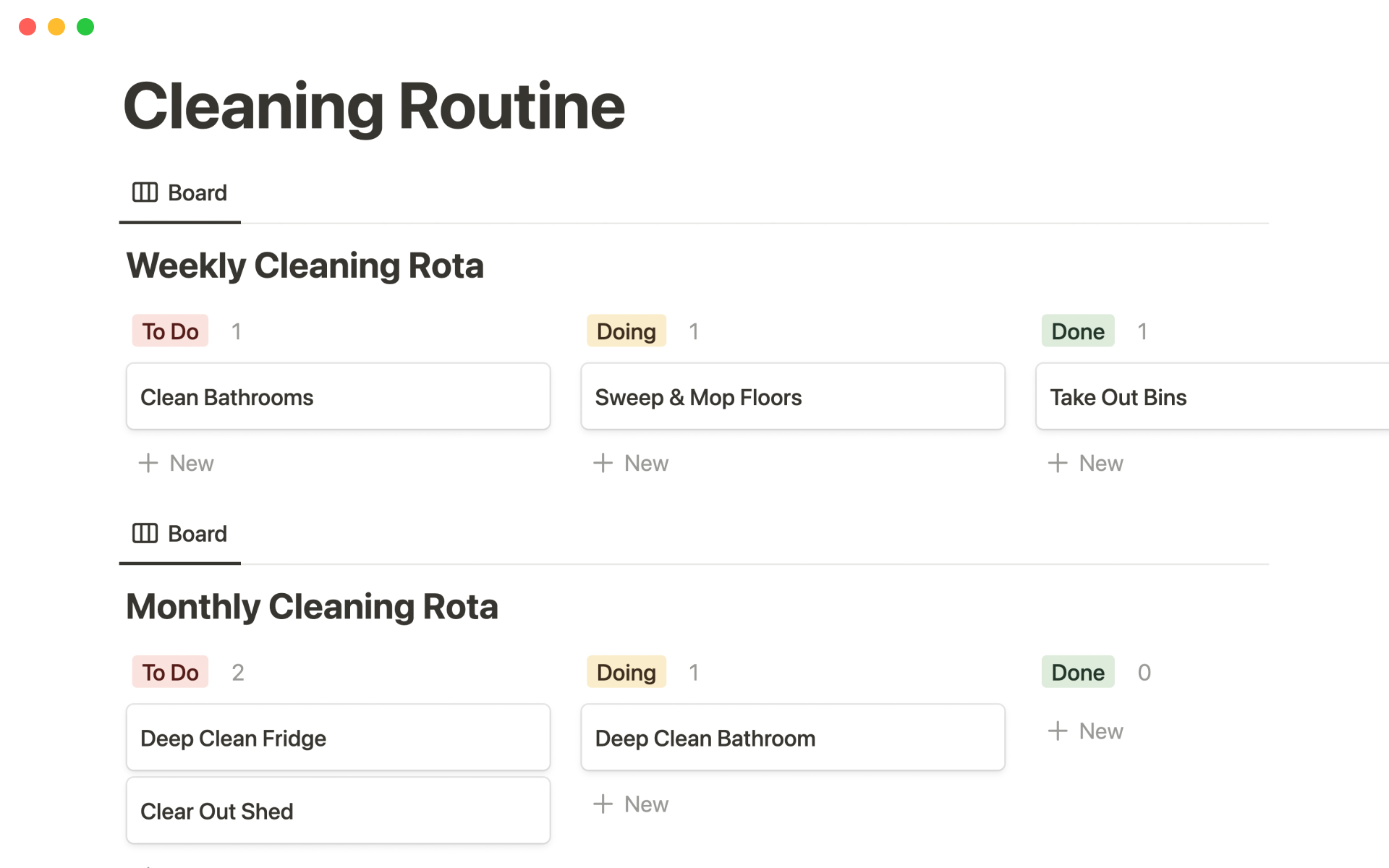The height and width of the screenshot is (868, 1389).
Task: Click plus icon under weekly Clean Bathrooms card
Action: pos(148,463)
